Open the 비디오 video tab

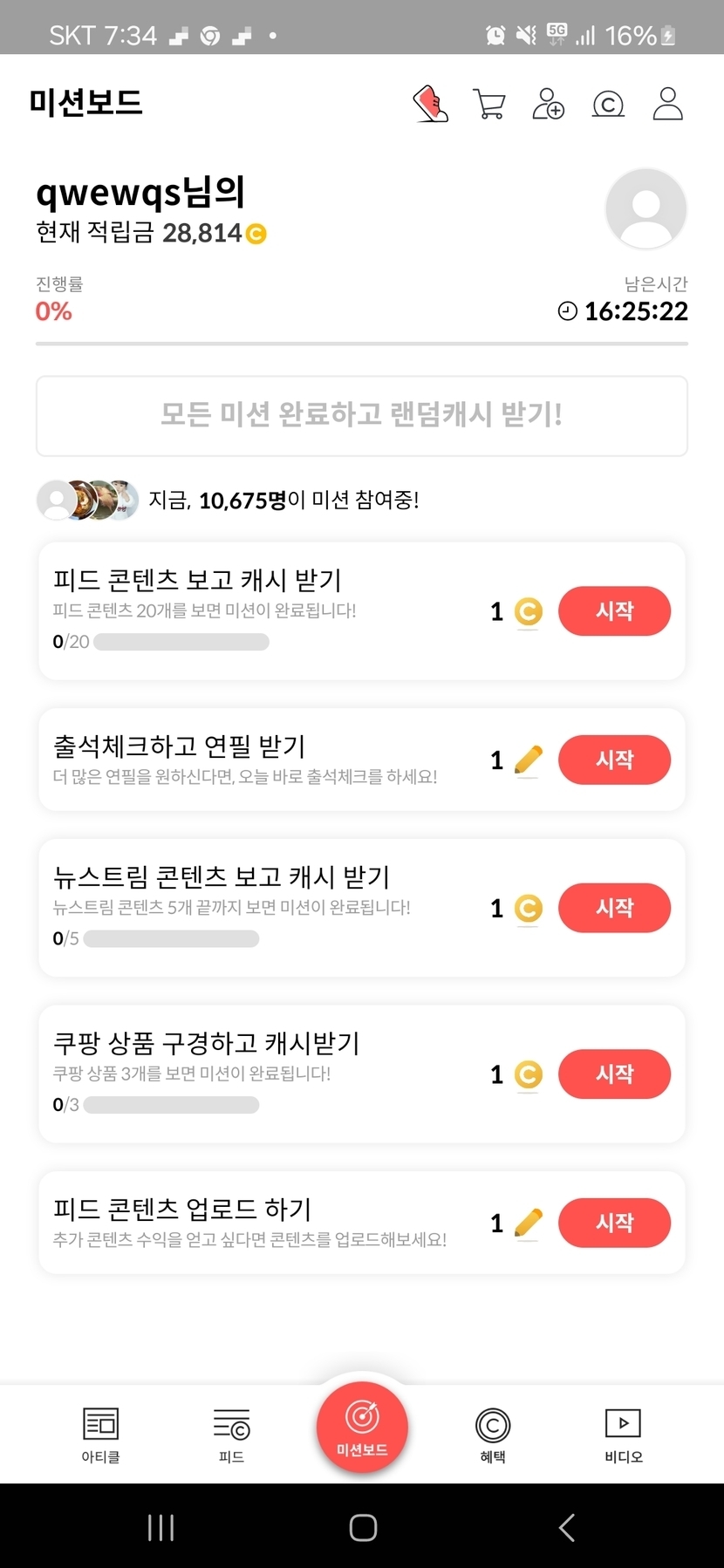pos(623,1435)
